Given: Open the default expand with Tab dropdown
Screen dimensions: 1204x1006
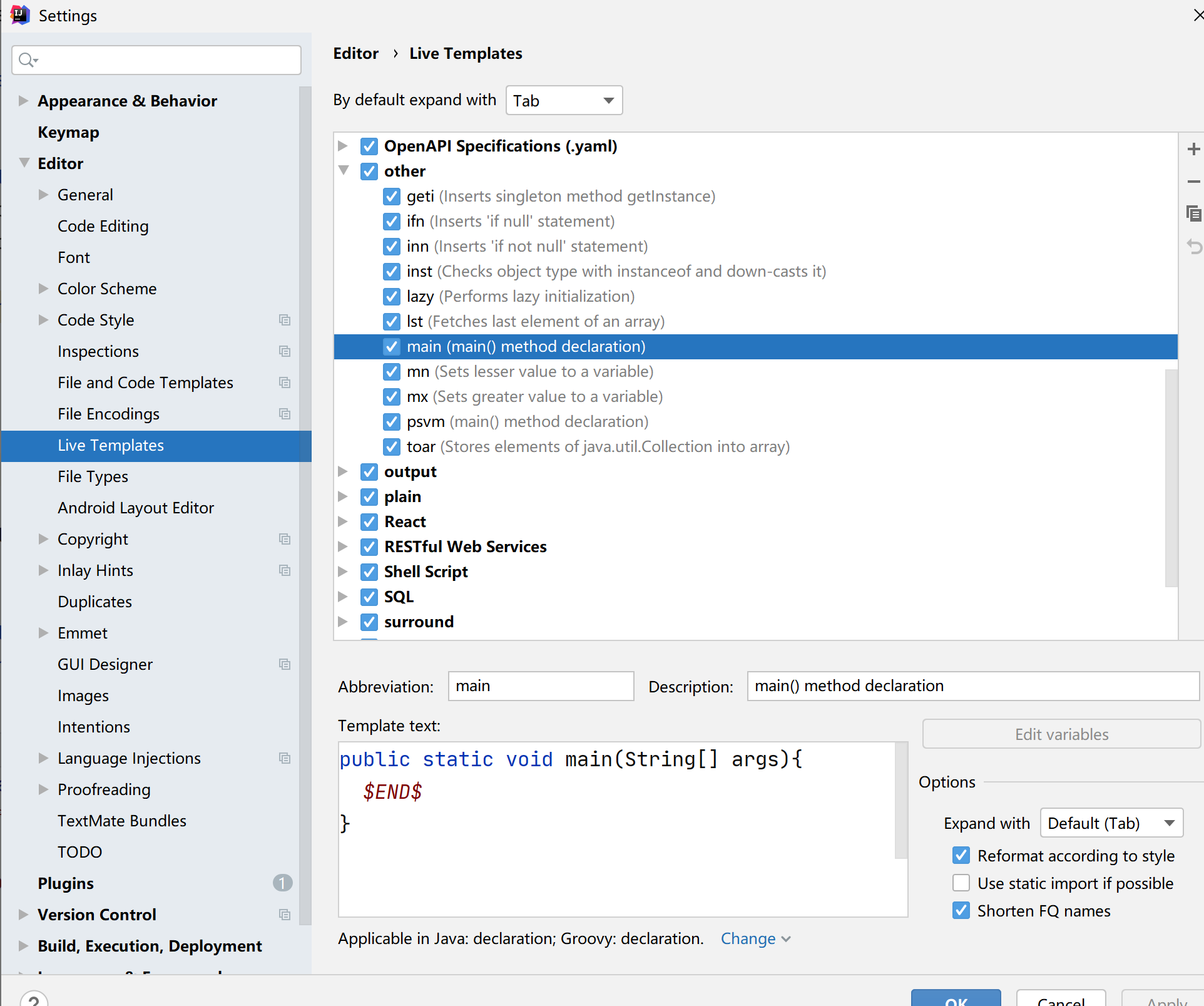Looking at the screenshot, I should point(564,101).
